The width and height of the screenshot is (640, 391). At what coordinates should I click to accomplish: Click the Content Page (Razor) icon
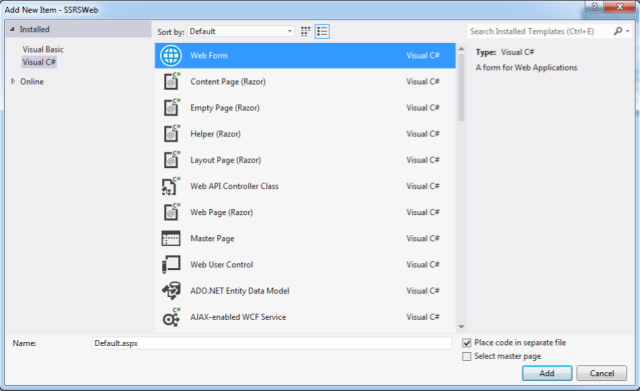point(171,81)
